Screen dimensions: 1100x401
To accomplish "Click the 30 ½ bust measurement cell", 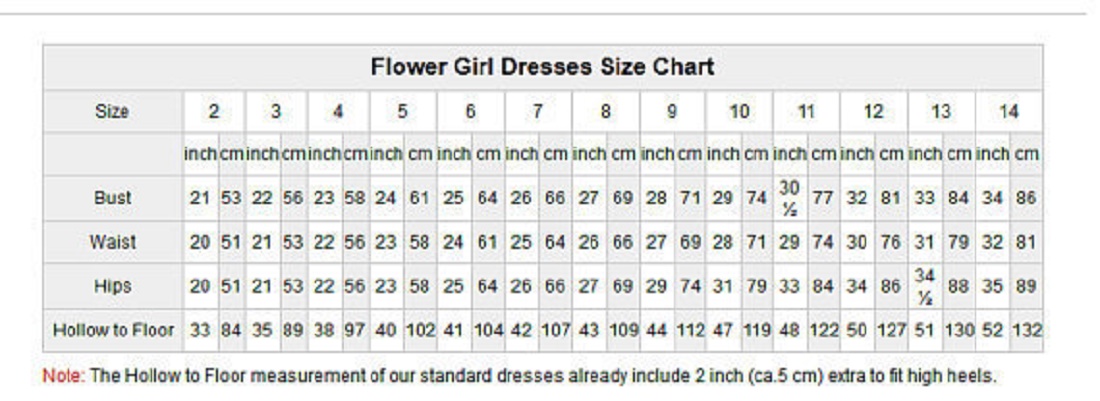I will coord(789,198).
